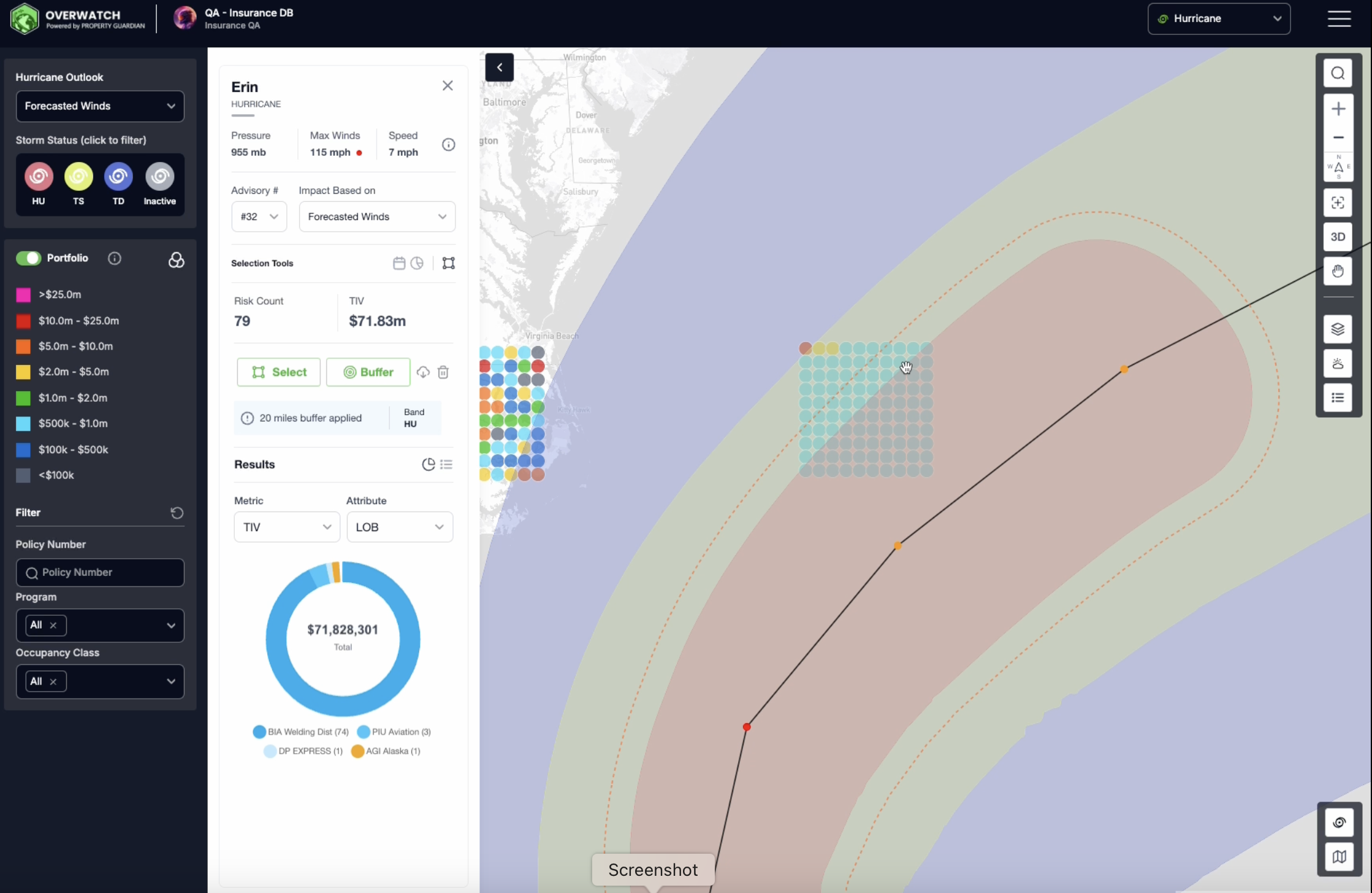Screen dimensions: 1372x893
Task: Delete selection with trash icon
Action: [x=443, y=372]
